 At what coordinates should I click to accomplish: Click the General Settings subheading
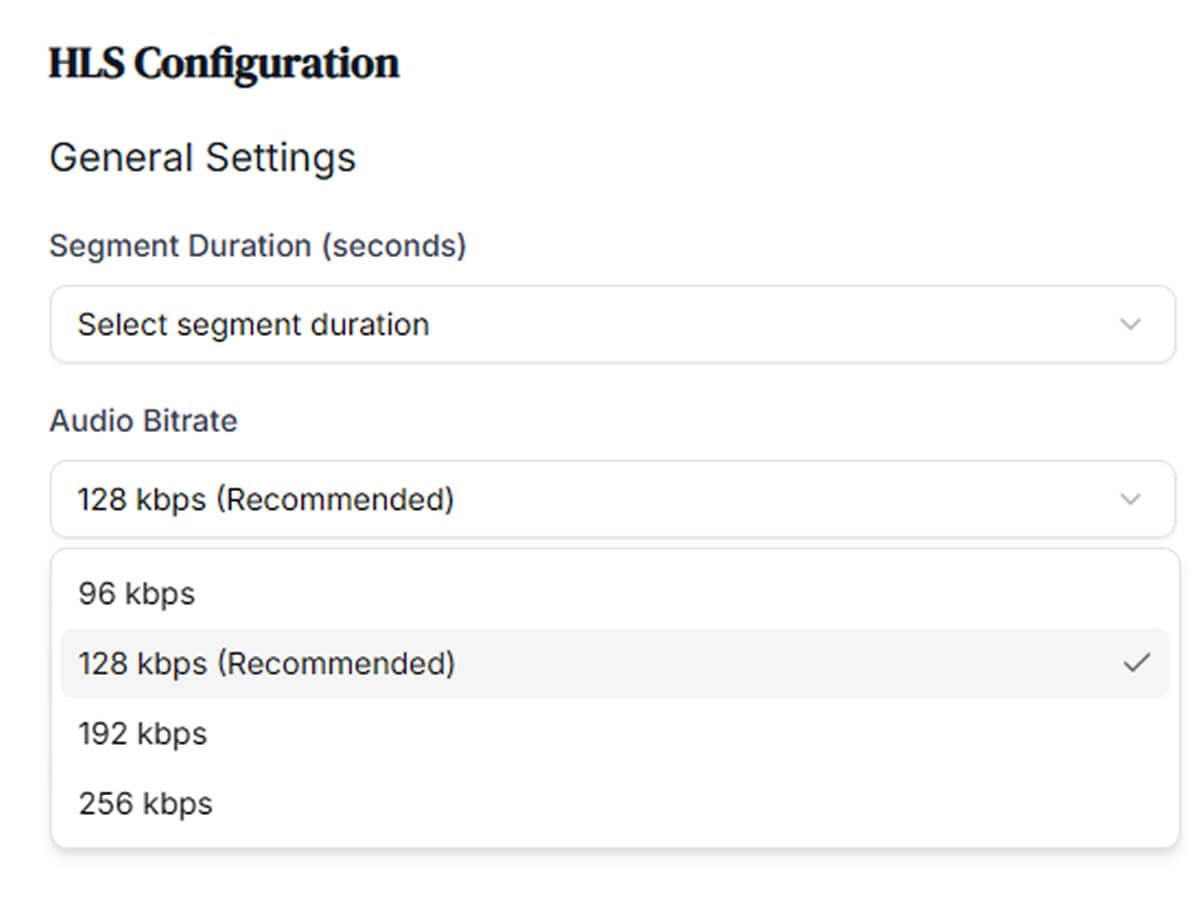tap(202, 158)
